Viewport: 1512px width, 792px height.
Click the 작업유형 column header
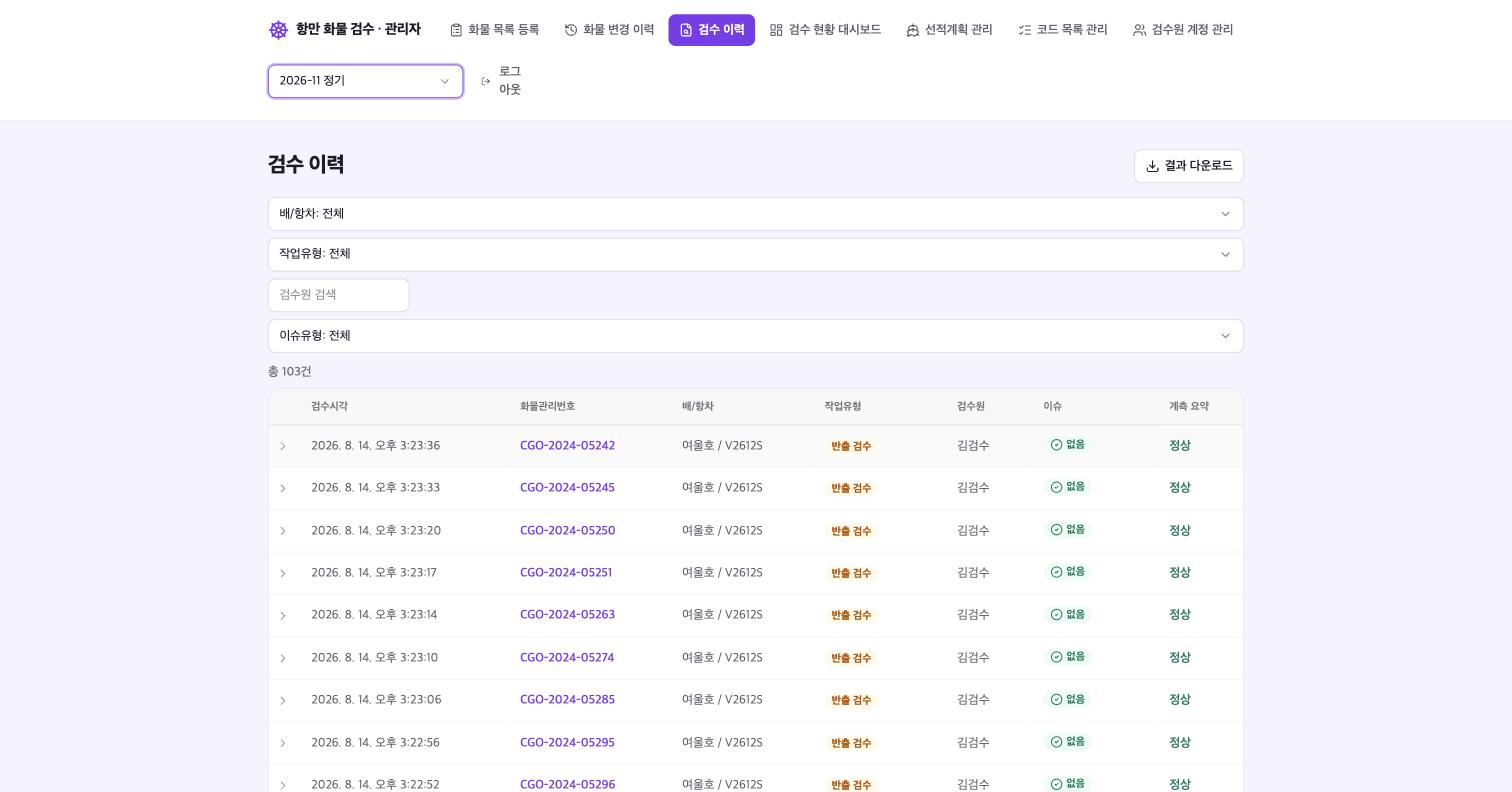[x=842, y=407]
